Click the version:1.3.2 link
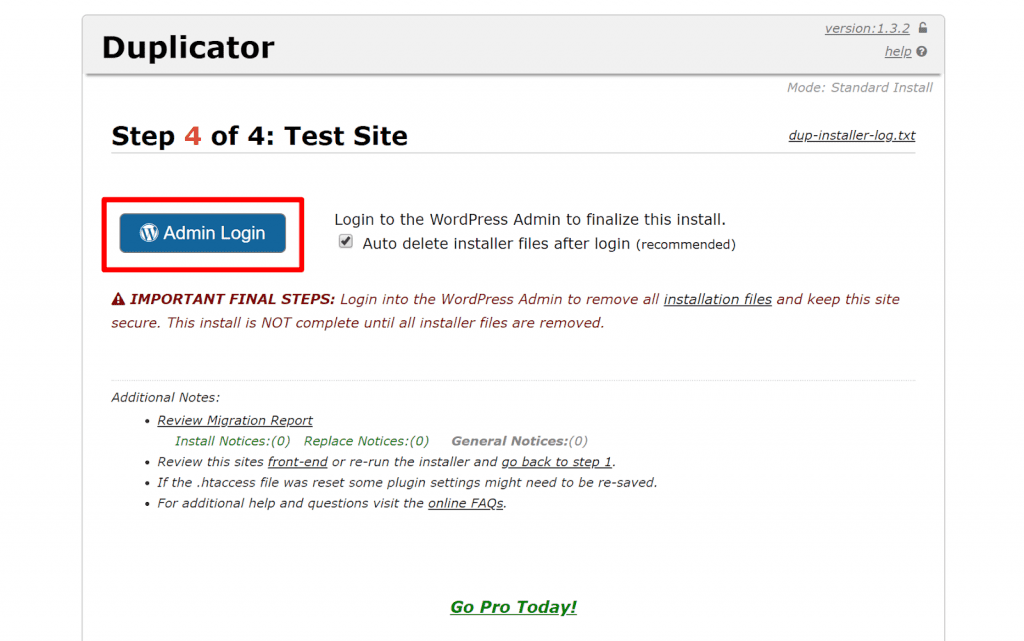The image size is (1024, 641). click(866, 28)
